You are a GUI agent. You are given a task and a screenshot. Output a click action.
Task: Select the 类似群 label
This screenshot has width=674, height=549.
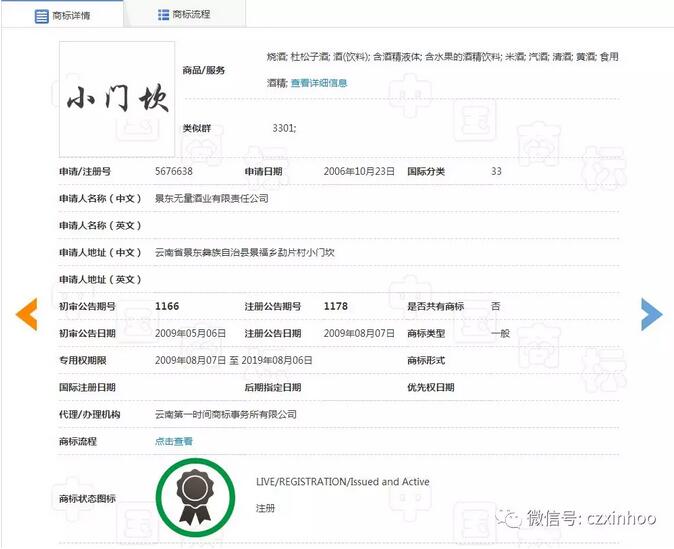pyautogui.click(x=197, y=128)
